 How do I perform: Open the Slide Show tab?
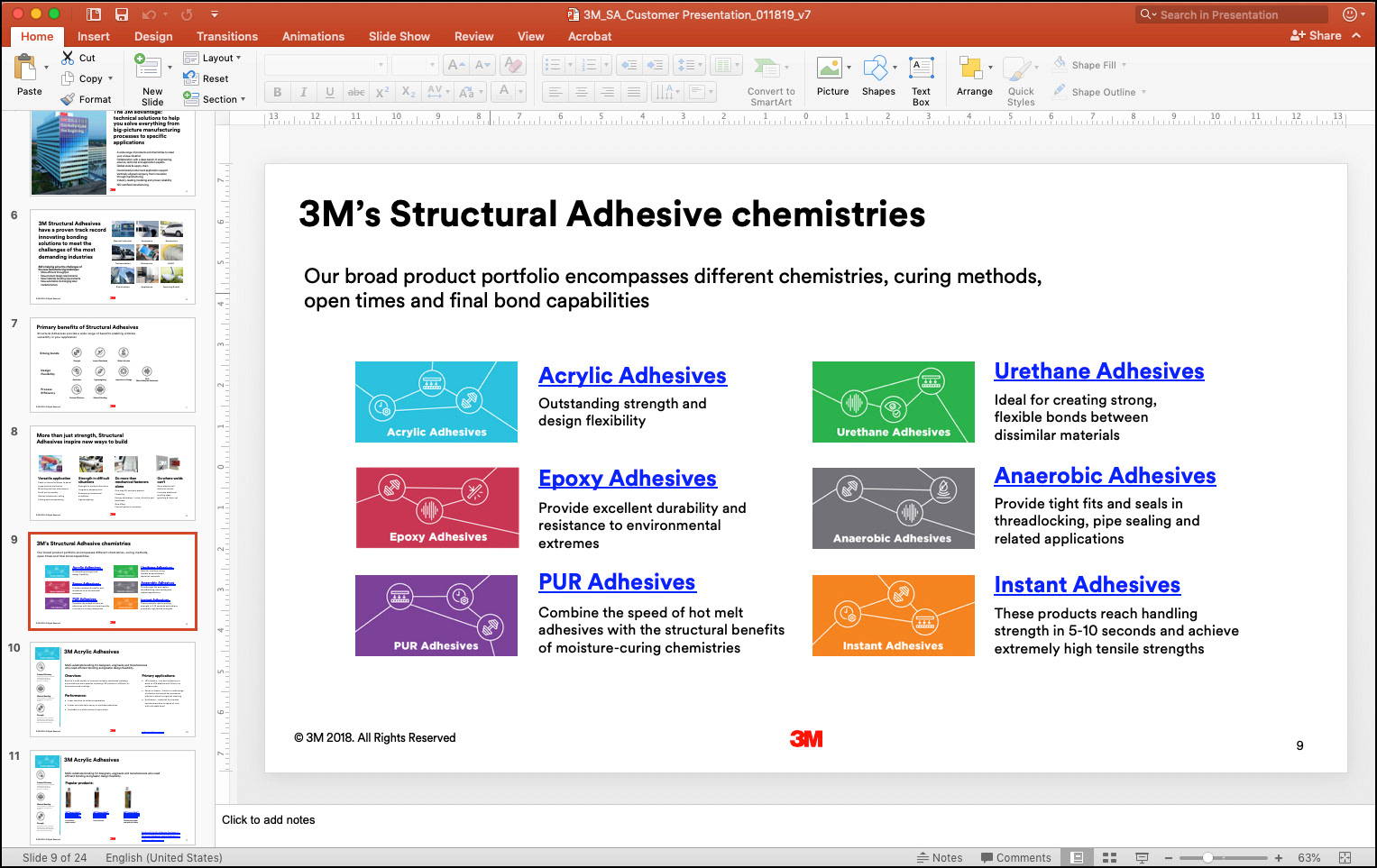point(399,36)
